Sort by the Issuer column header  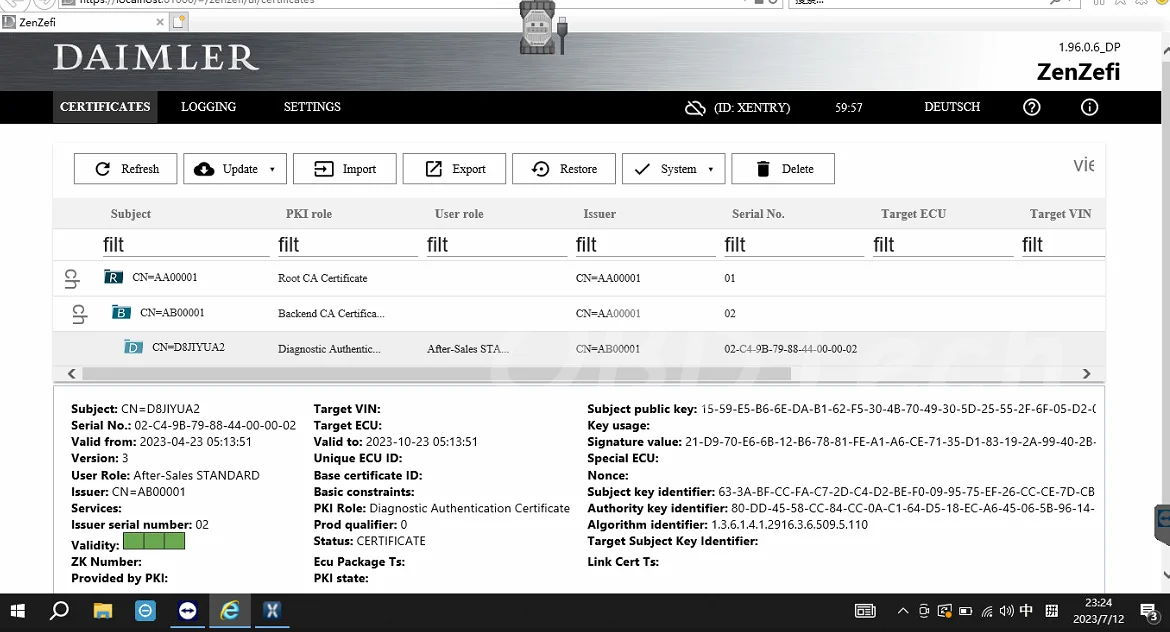(x=599, y=213)
